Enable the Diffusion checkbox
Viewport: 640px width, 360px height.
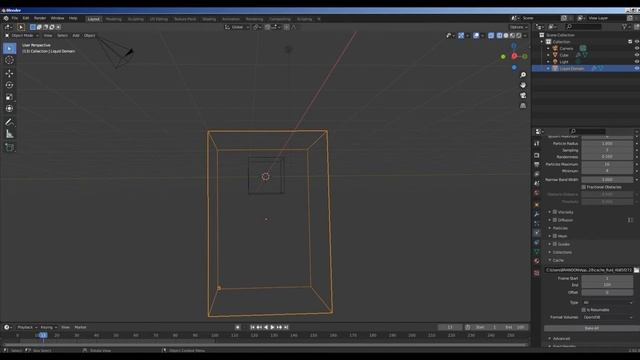pos(555,220)
